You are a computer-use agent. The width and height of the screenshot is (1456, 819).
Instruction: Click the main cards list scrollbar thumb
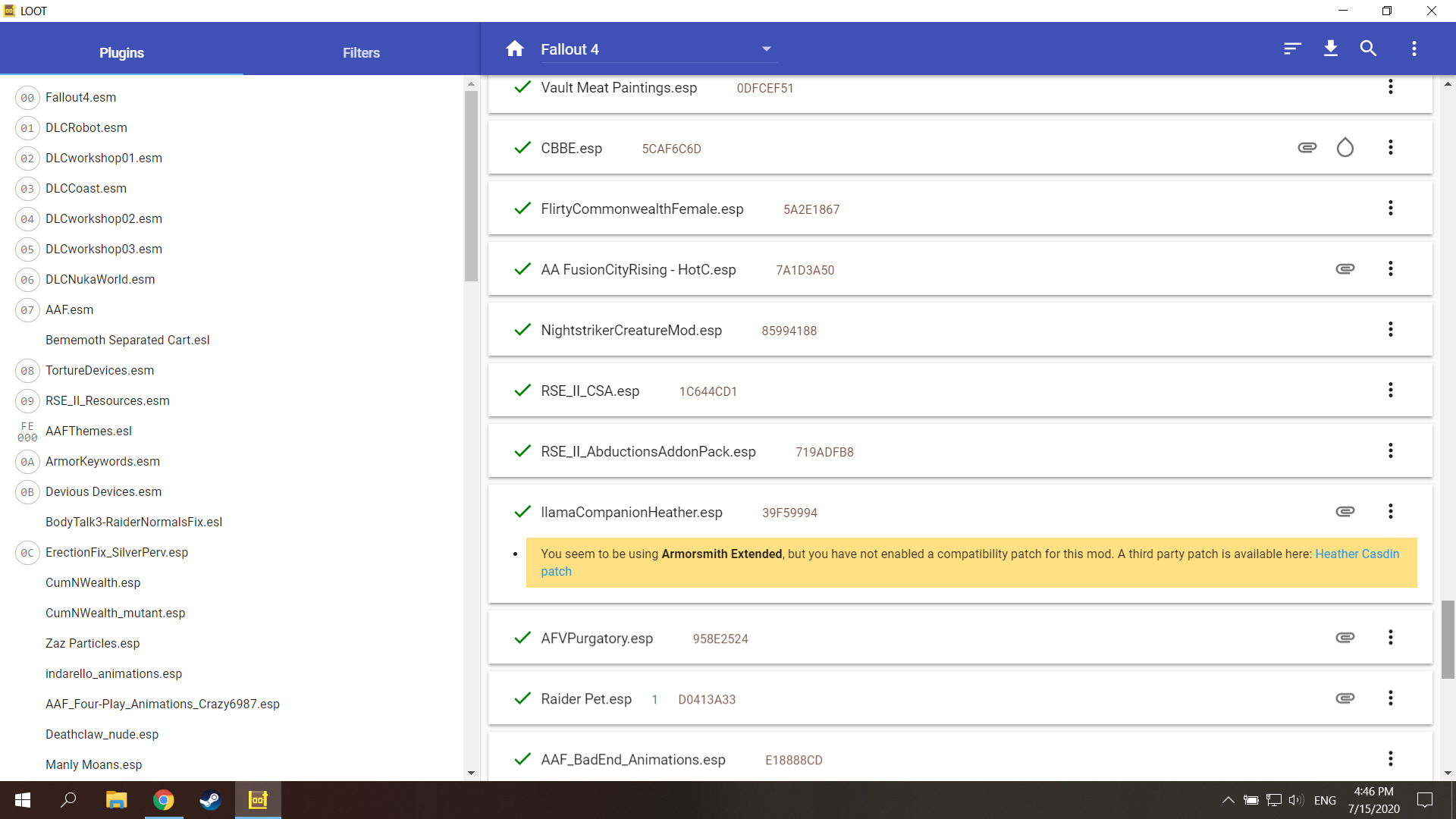[1448, 639]
